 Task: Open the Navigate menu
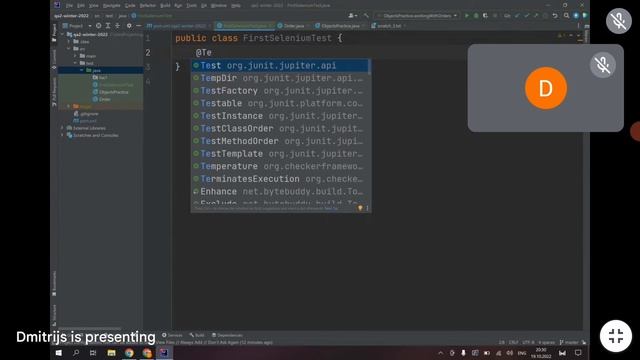tap(111, 6)
